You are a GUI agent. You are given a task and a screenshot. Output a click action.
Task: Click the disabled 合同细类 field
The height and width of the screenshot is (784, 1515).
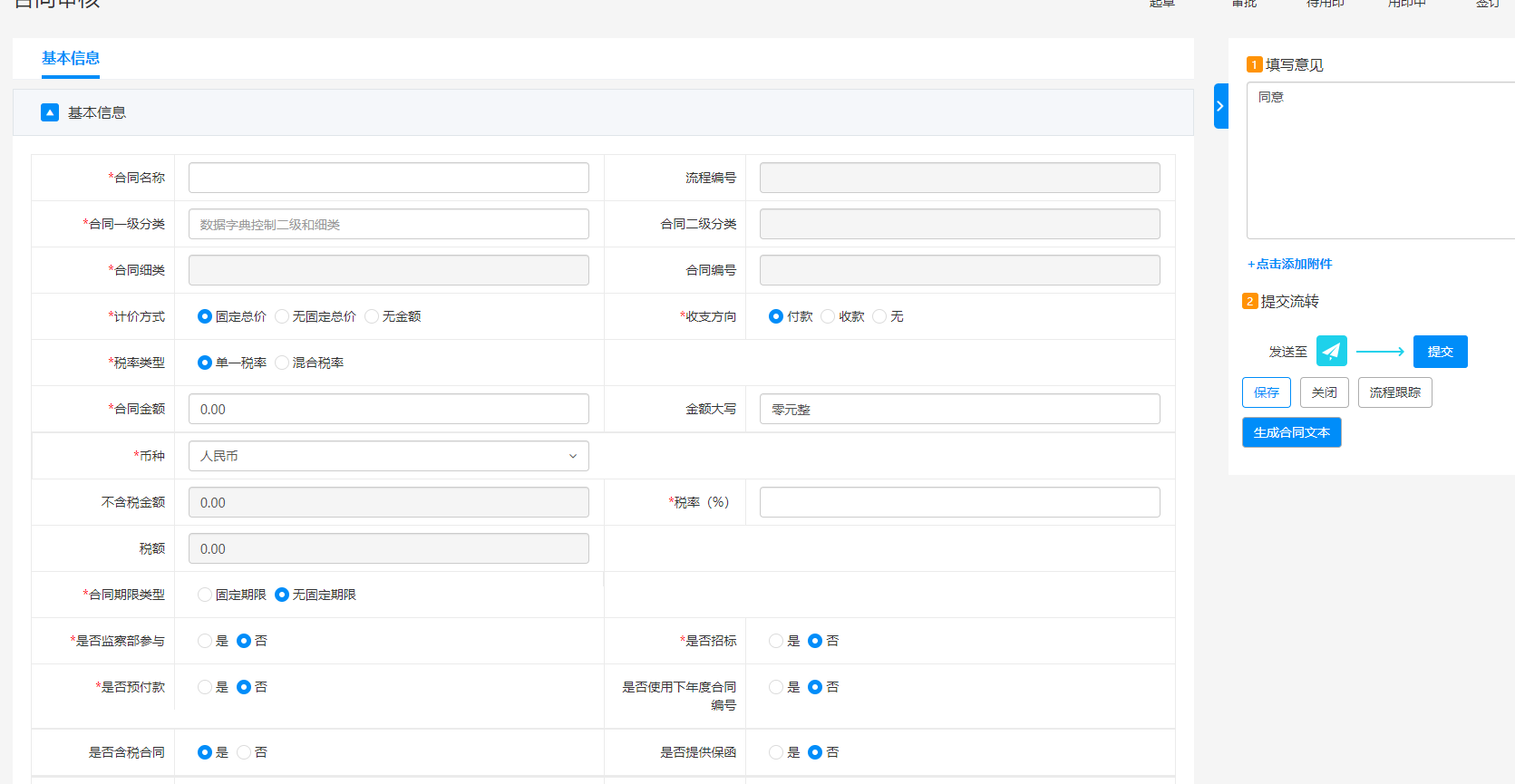click(x=388, y=270)
